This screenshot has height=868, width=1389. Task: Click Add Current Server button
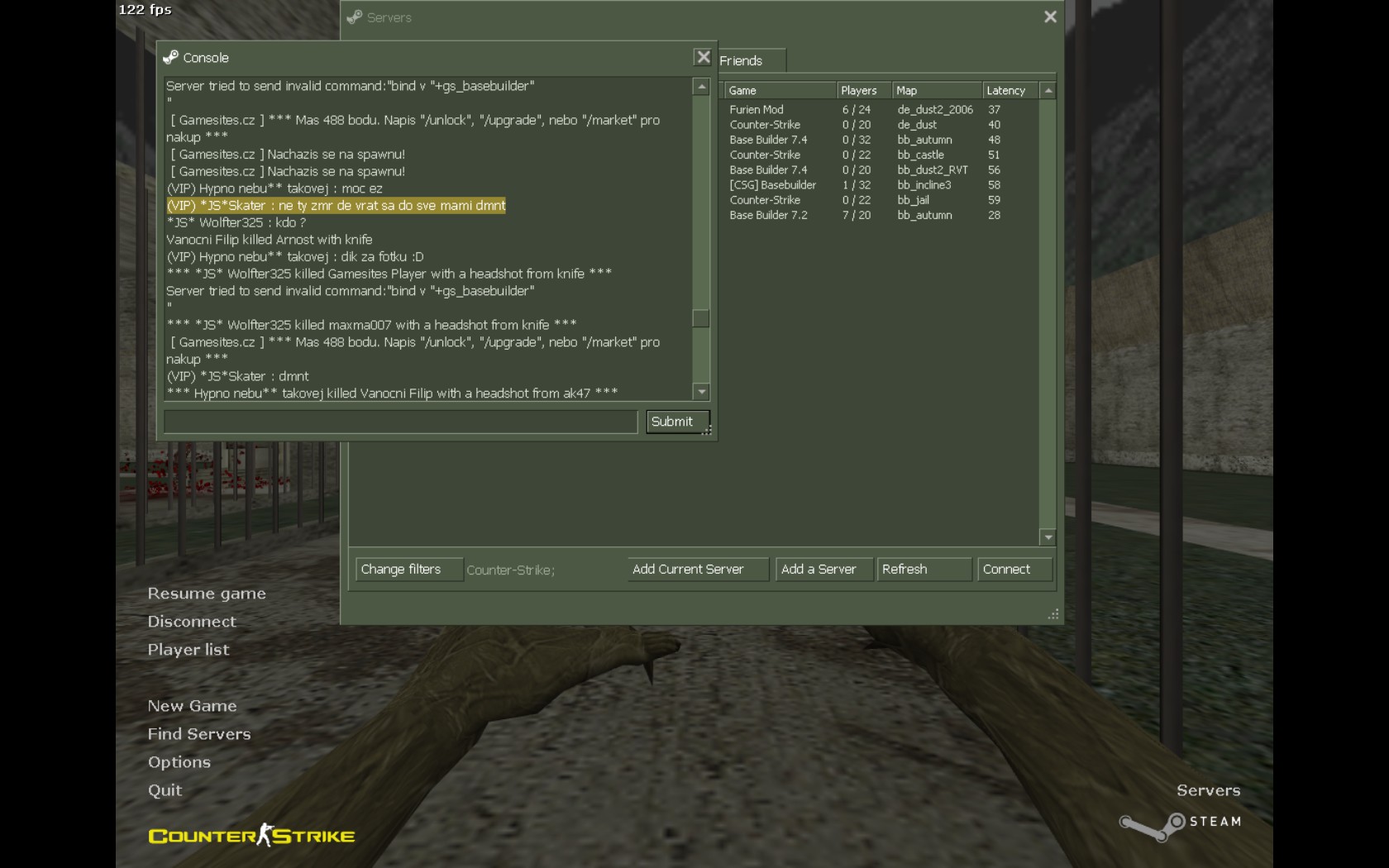[698, 570]
